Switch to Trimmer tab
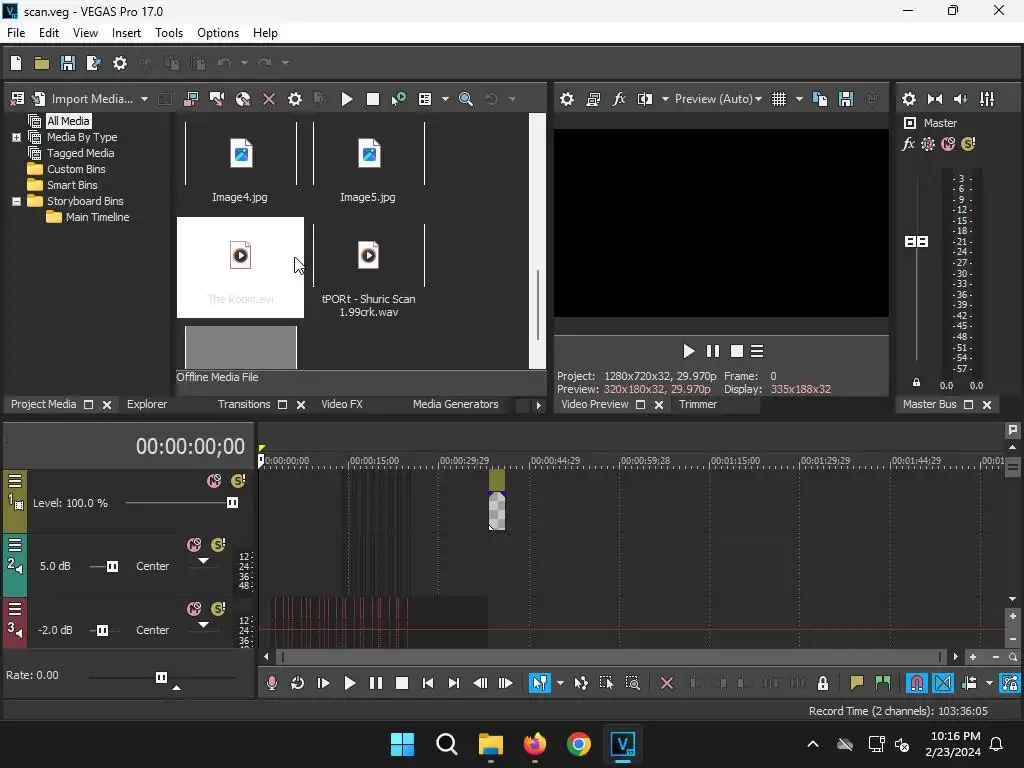Image resolution: width=1024 pixels, height=768 pixels. tap(697, 404)
